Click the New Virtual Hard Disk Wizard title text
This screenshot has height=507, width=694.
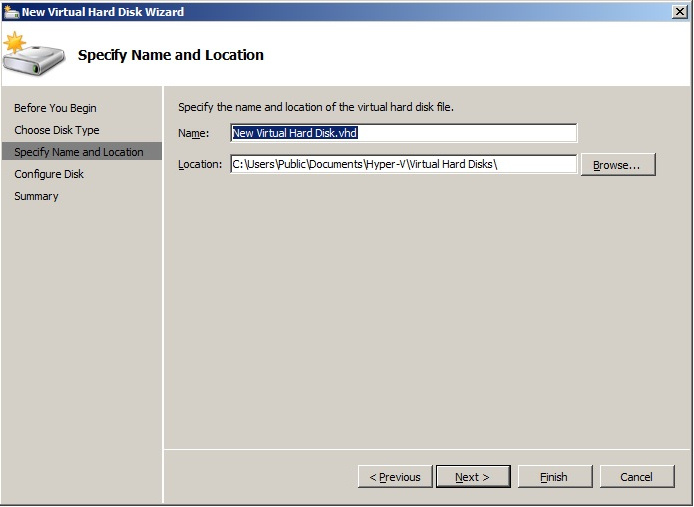[x=103, y=11]
